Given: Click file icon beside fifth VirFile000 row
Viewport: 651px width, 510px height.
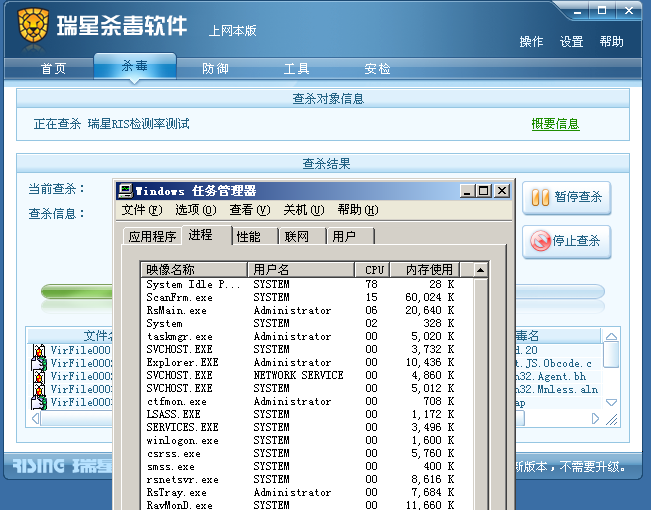Looking at the screenshot, I should point(39,402).
